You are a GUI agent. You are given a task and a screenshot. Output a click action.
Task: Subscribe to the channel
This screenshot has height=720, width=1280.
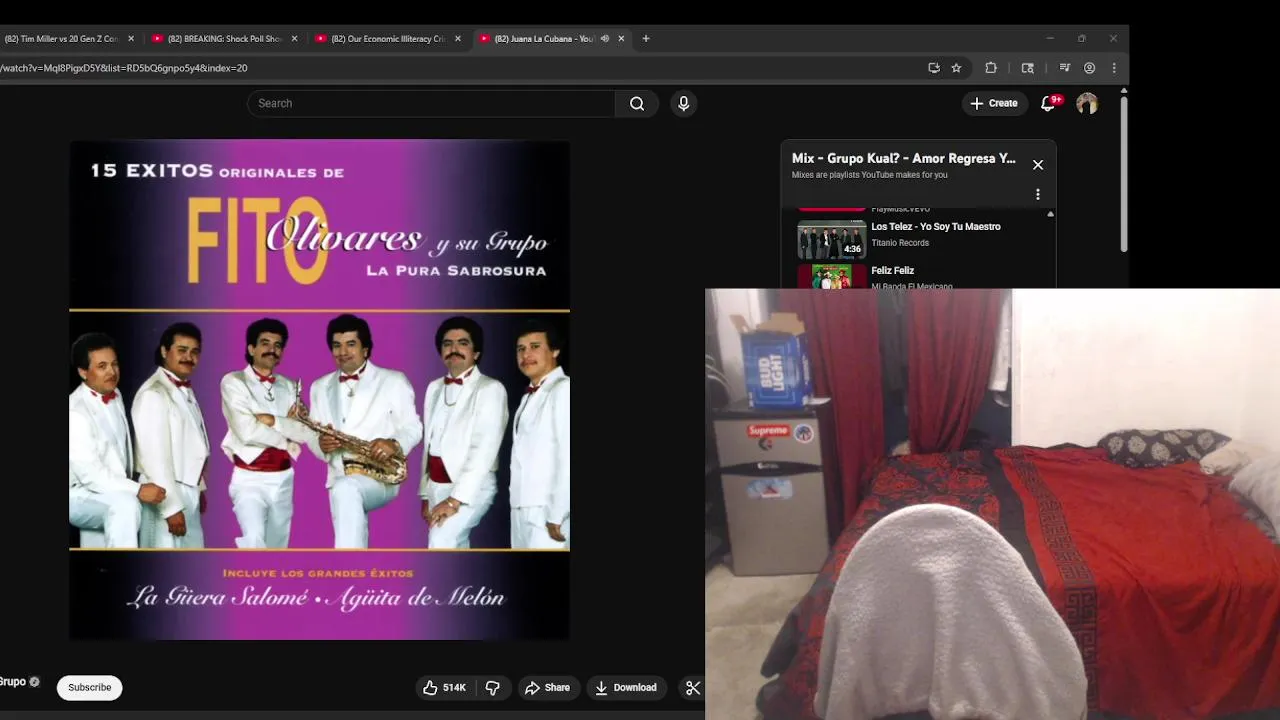click(x=90, y=687)
